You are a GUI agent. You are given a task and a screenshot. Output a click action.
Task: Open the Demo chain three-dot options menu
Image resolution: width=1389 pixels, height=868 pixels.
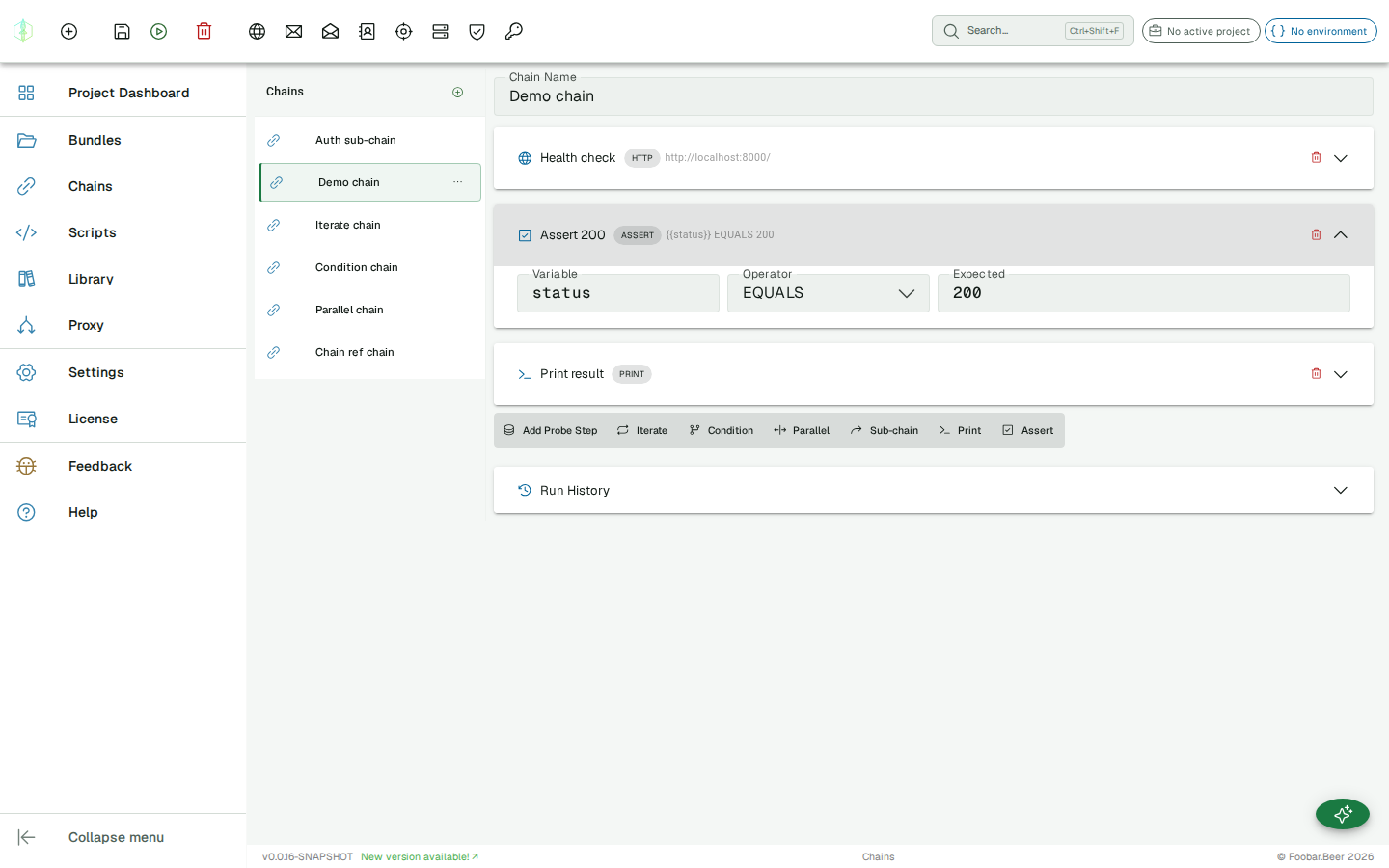(457, 182)
